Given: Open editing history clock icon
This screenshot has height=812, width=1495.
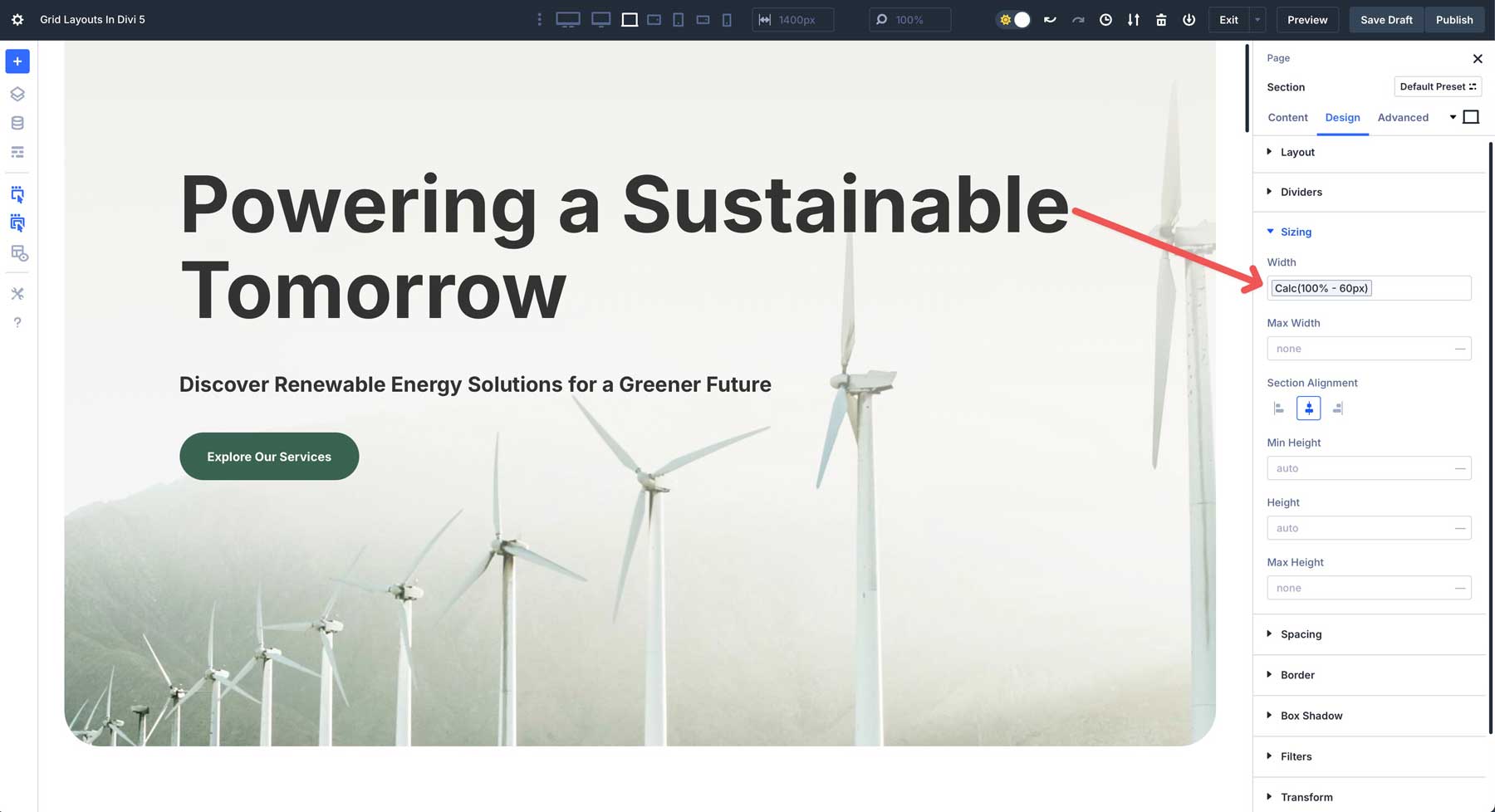Looking at the screenshot, I should [1105, 20].
